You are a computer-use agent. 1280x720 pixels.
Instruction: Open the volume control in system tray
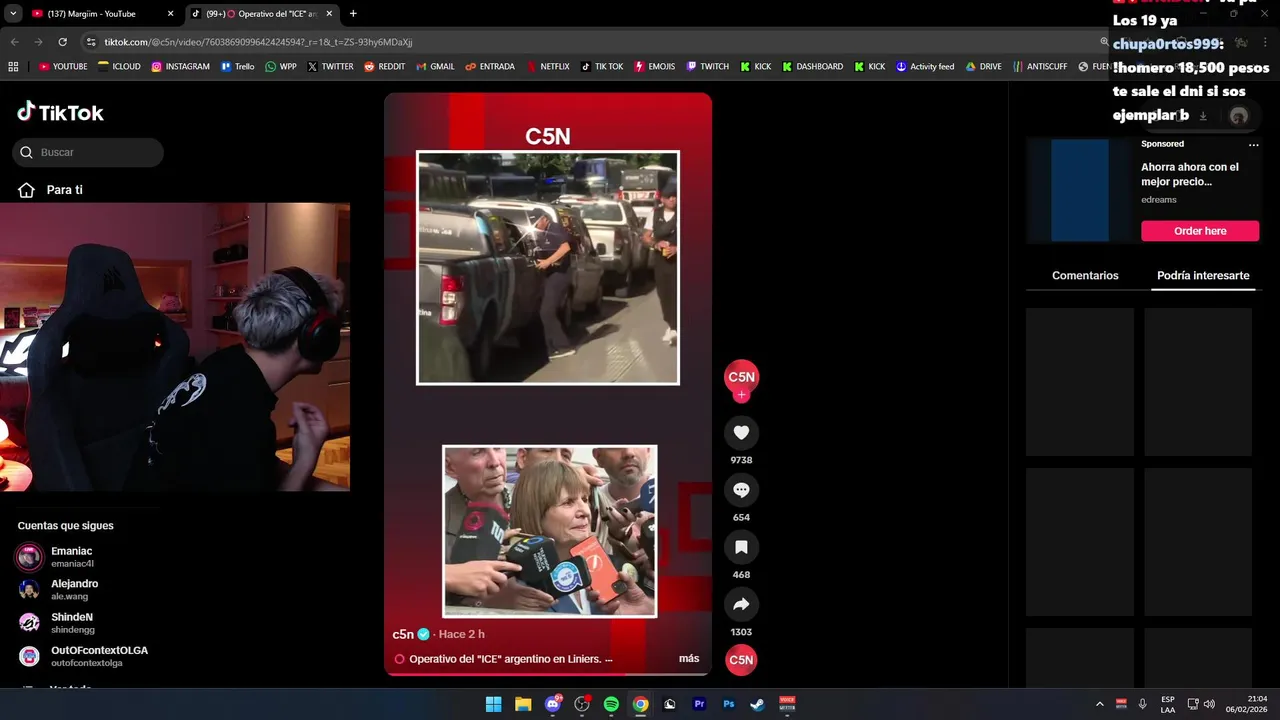point(1209,704)
